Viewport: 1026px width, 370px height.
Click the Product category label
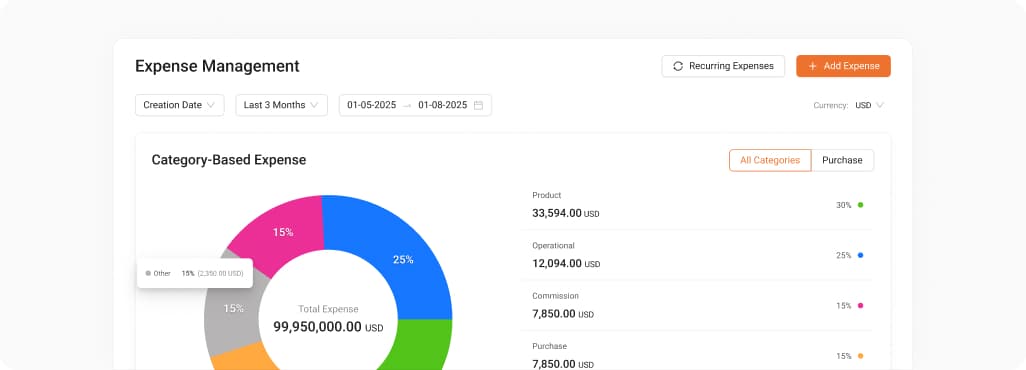click(547, 195)
